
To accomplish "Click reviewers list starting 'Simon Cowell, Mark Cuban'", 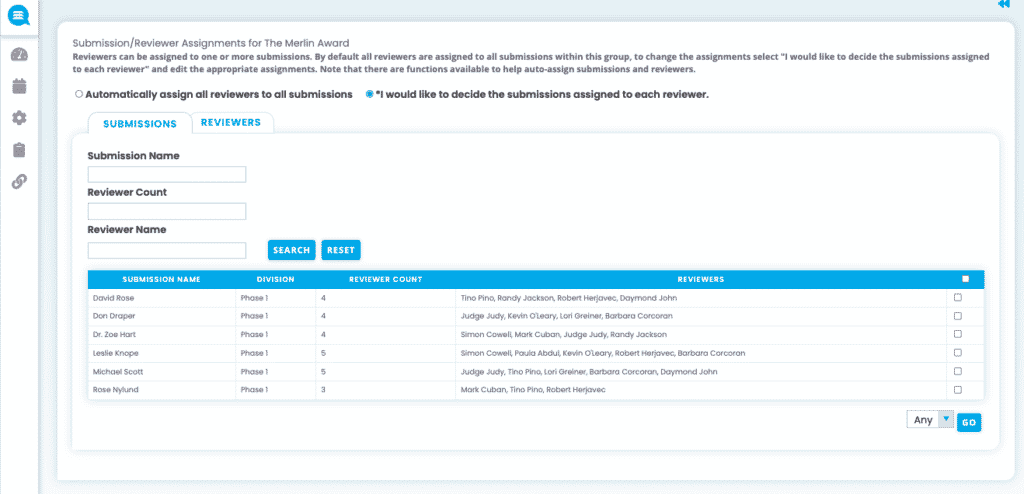I will 564,335.
